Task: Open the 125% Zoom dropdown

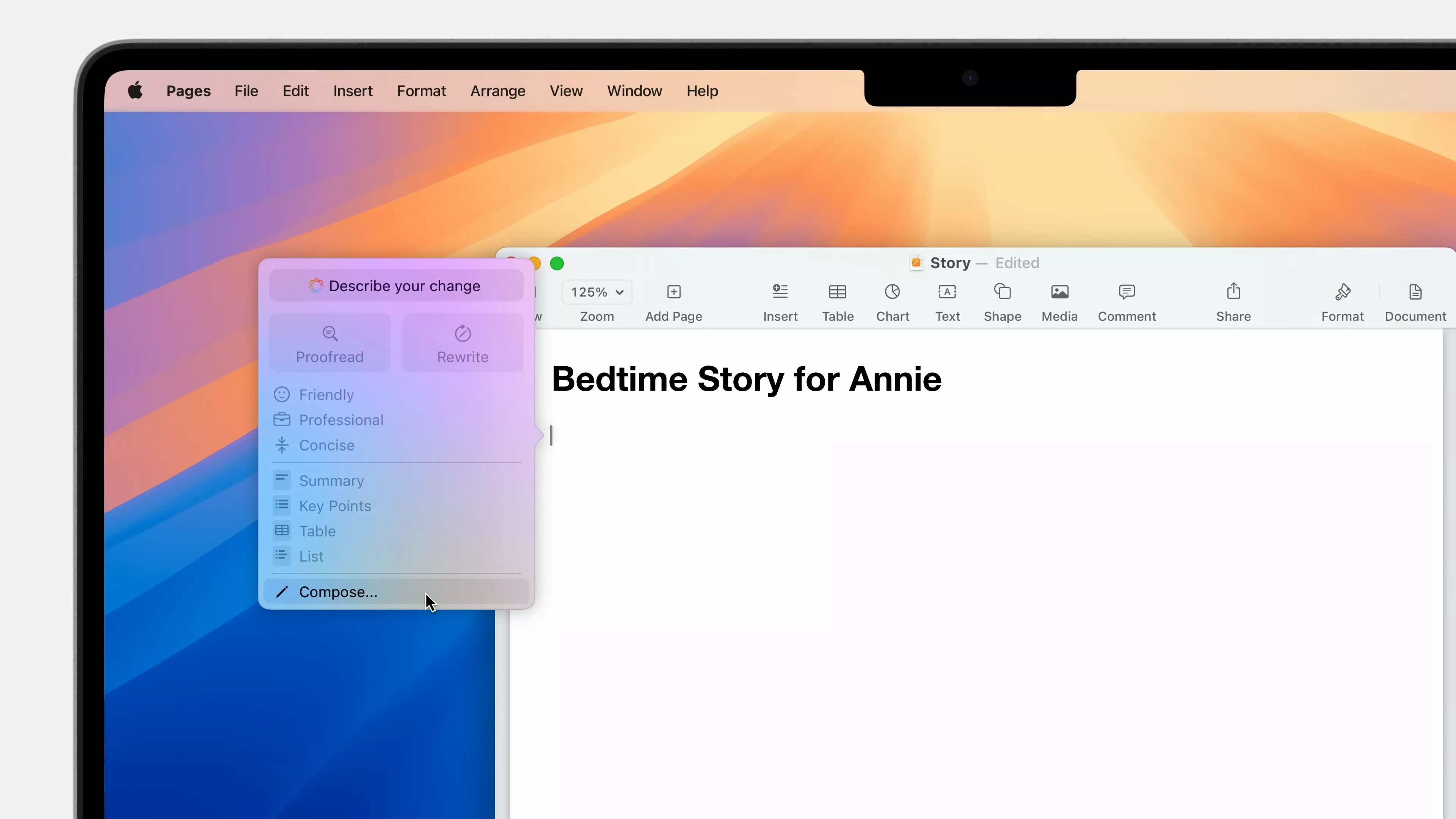Action: click(x=597, y=292)
